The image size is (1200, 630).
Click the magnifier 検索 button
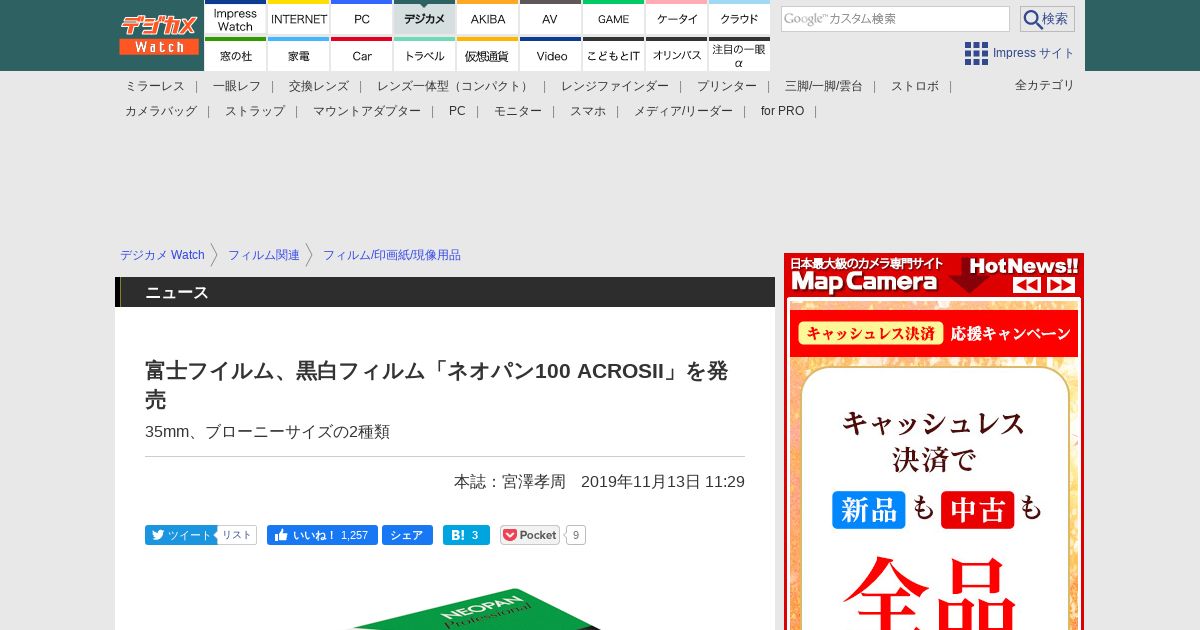pyautogui.click(x=1047, y=19)
